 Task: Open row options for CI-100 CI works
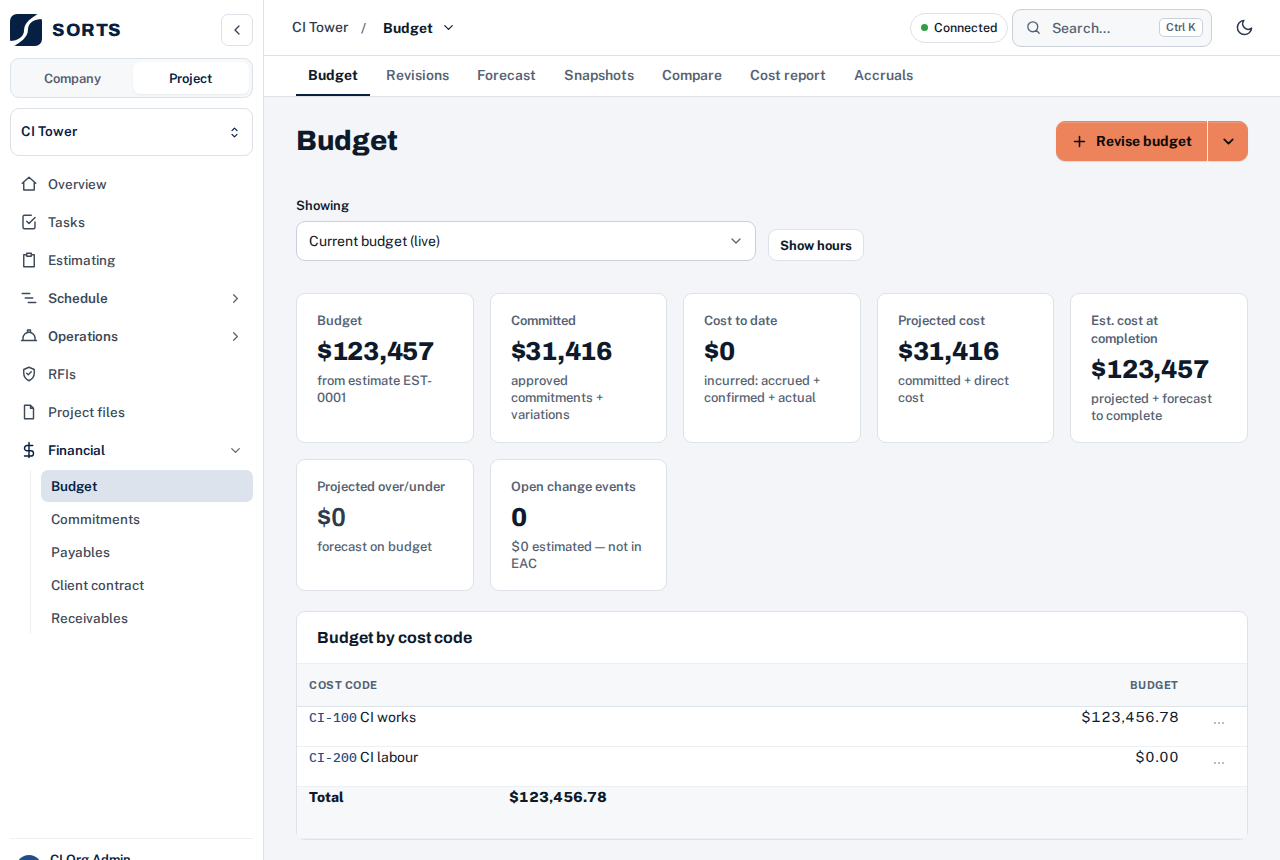pyautogui.click(x=1218, y=722)
